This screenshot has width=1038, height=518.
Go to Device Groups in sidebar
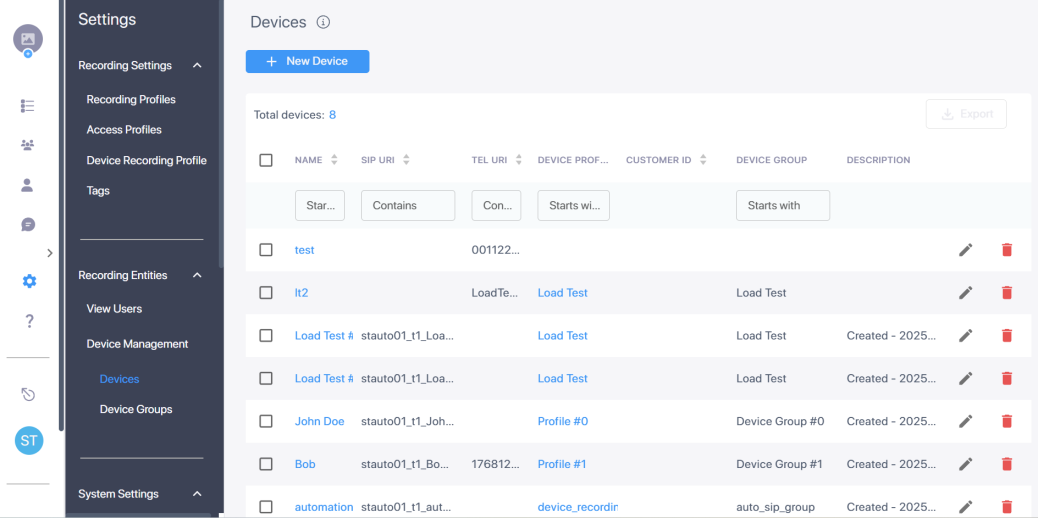(136, 409)
